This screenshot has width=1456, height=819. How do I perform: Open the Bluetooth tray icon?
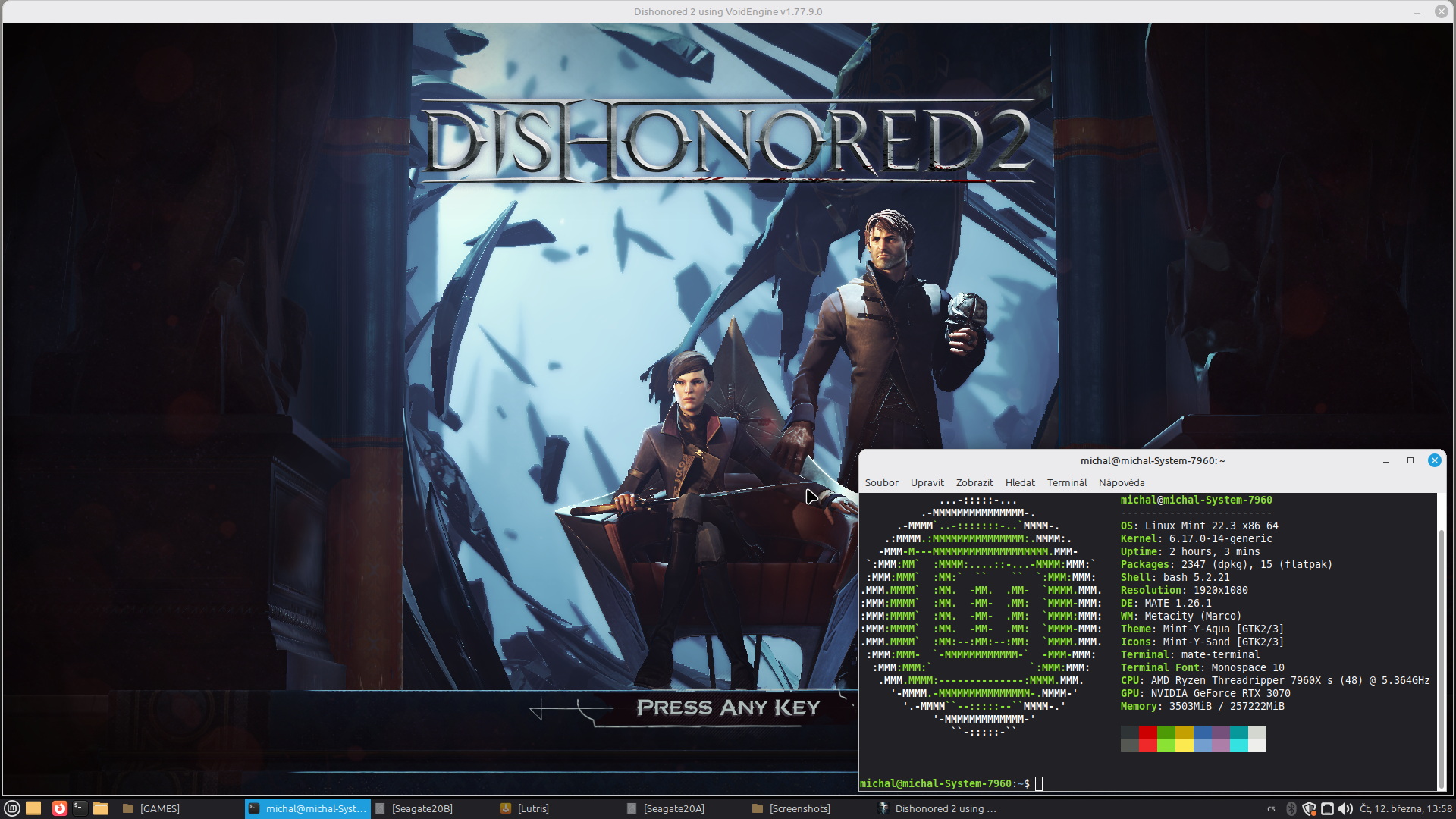click(x=1291, y=808)
